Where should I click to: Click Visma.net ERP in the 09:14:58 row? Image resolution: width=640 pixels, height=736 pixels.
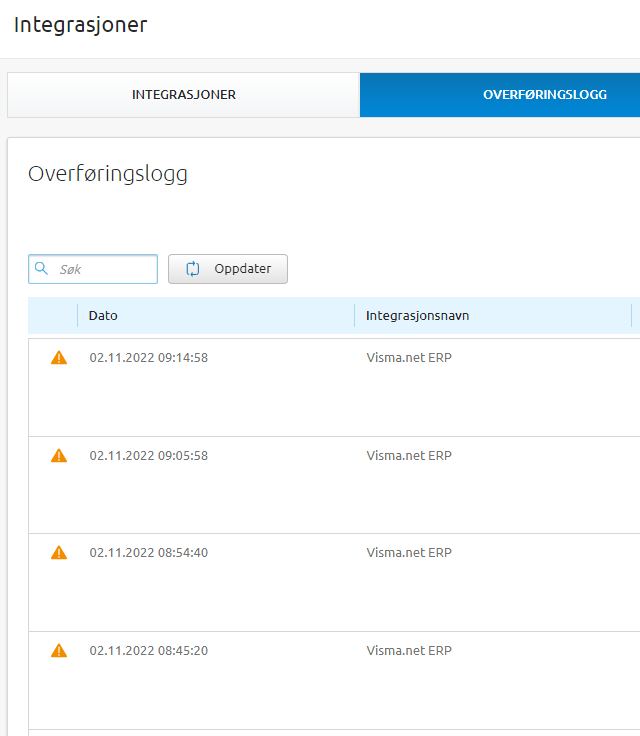(409, 358)
